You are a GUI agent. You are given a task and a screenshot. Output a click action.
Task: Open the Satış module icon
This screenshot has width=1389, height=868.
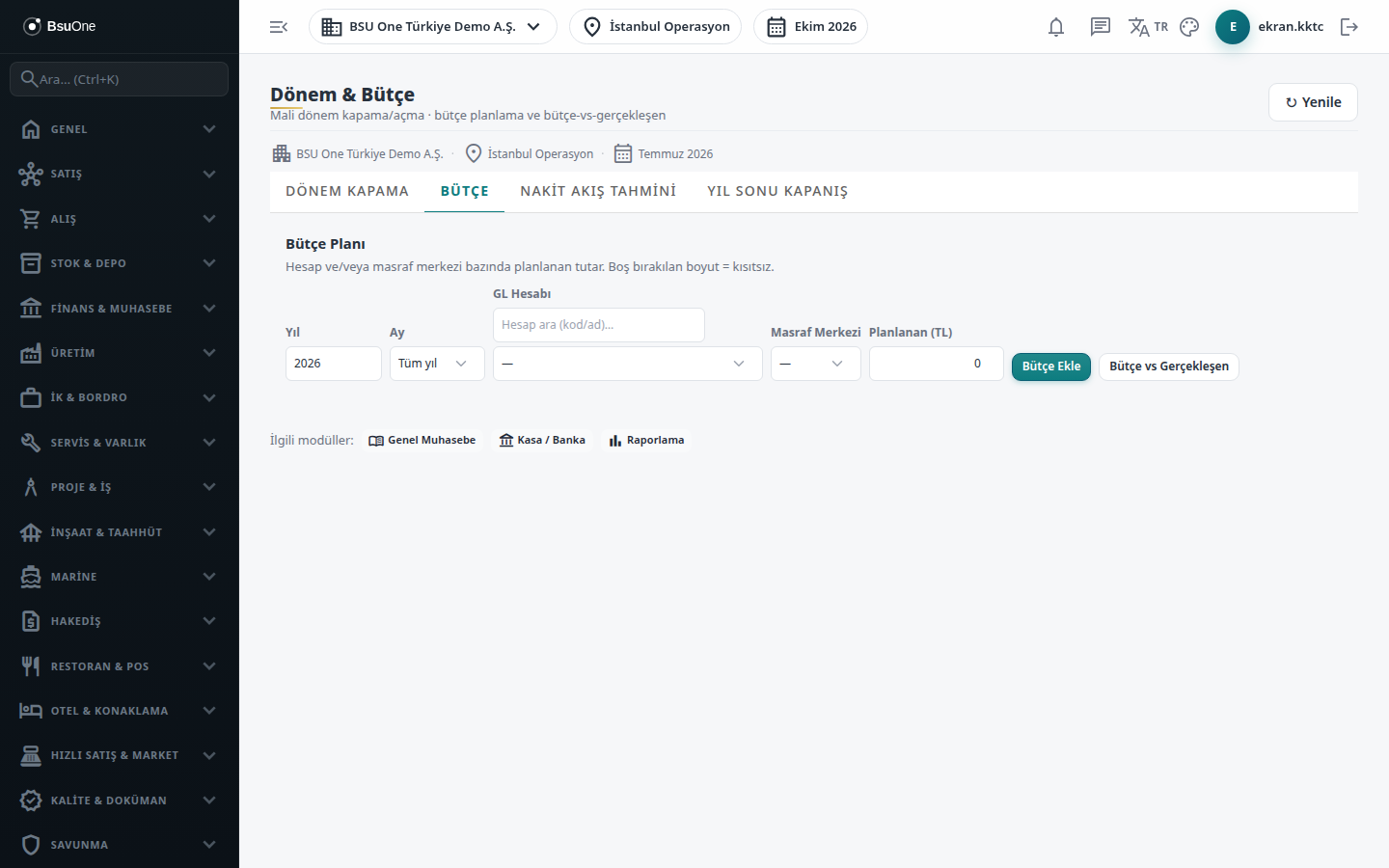31,174
